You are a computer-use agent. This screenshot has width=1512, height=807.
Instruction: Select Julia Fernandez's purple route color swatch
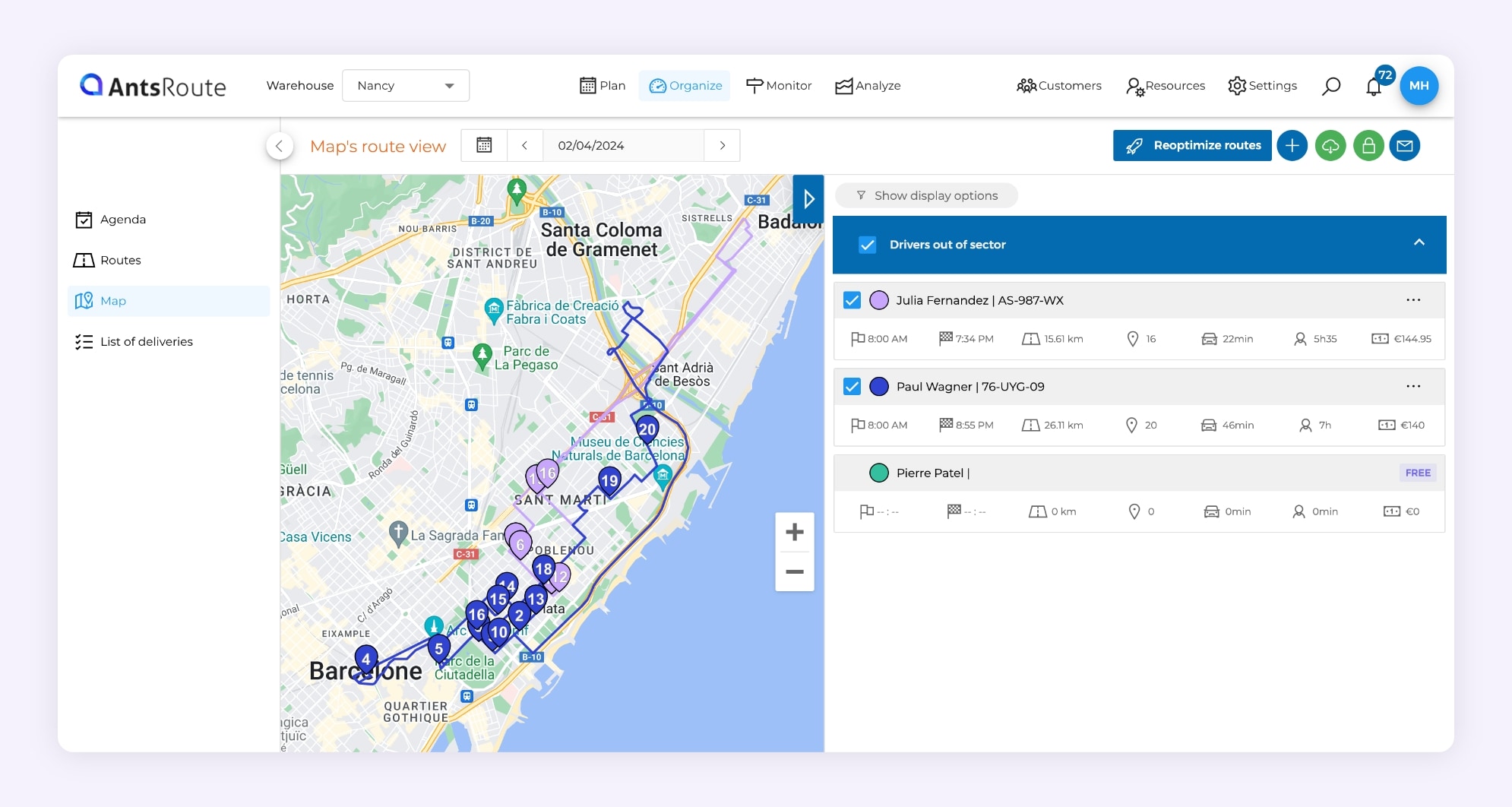click(x=878, y=299)
